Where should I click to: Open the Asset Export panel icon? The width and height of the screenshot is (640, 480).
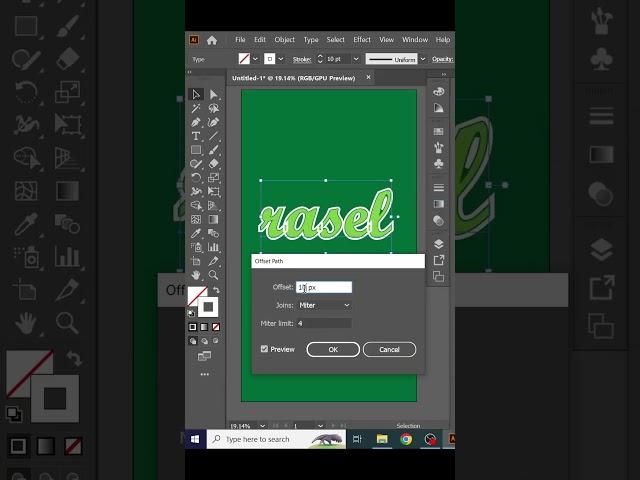(439, 260)
